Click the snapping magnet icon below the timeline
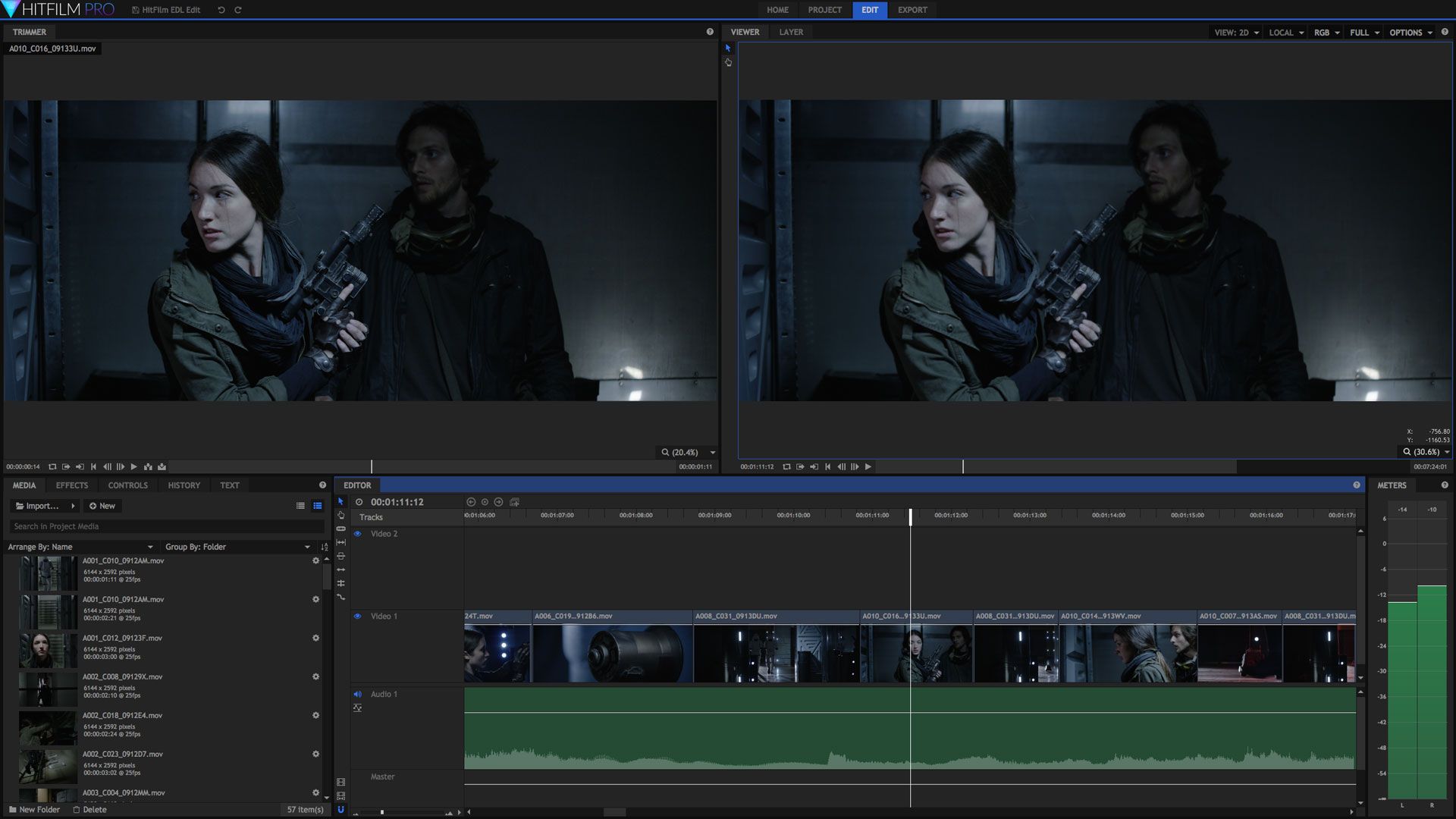The height and width of the screenshot is (819, 1456). point(340,810)
